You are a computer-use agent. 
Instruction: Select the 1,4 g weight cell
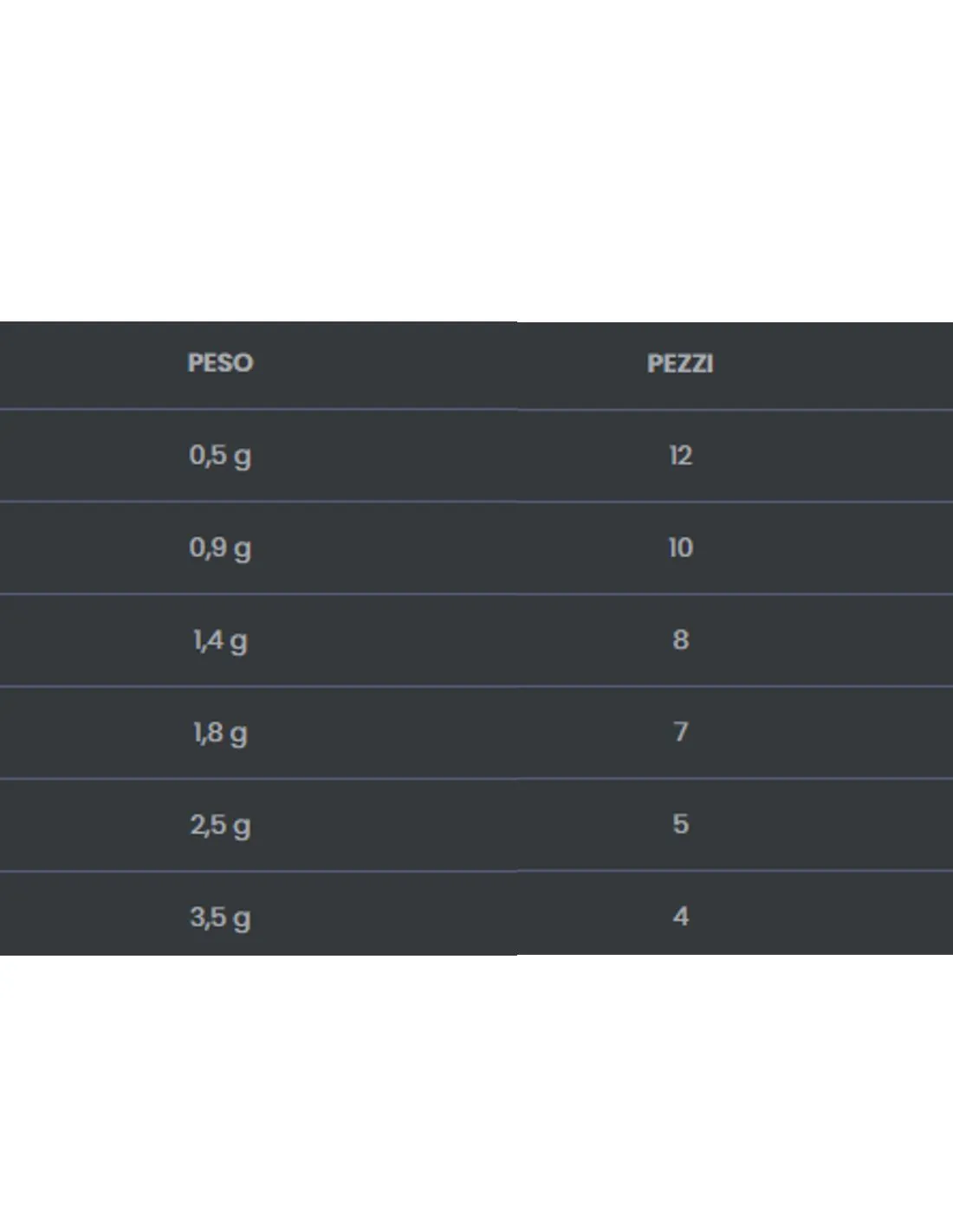coord(220,641)
